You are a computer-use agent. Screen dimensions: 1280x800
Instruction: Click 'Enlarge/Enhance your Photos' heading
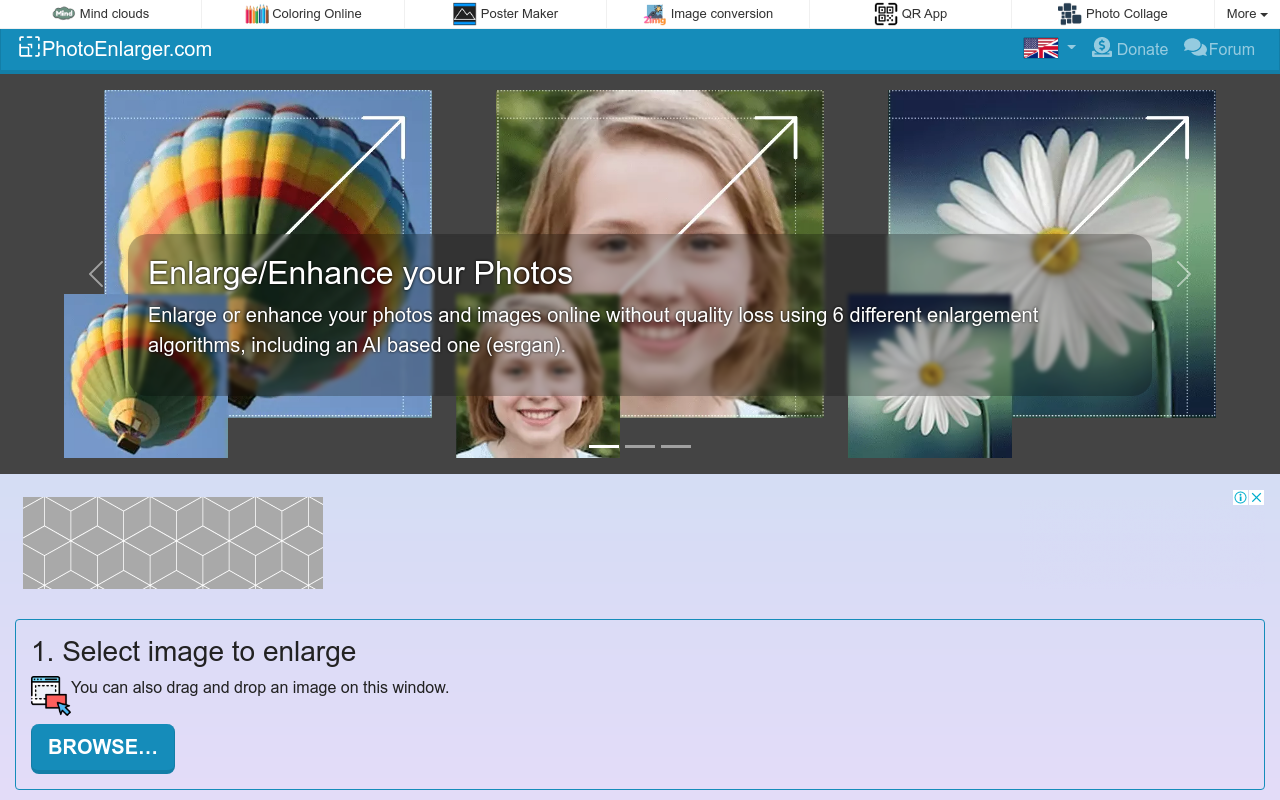[360, 273]
